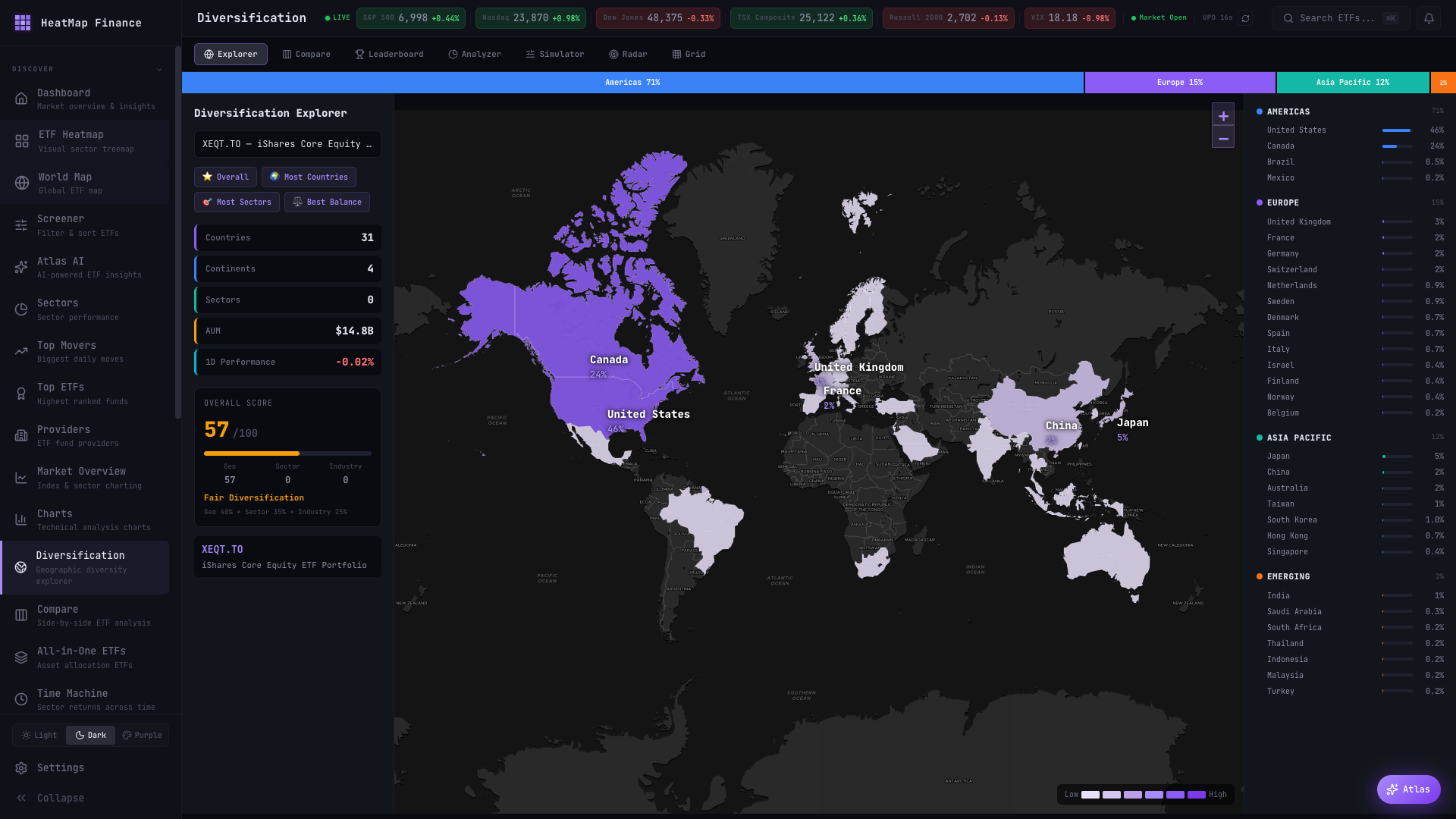Open Time Machine clock icon

tap(21, 699)
